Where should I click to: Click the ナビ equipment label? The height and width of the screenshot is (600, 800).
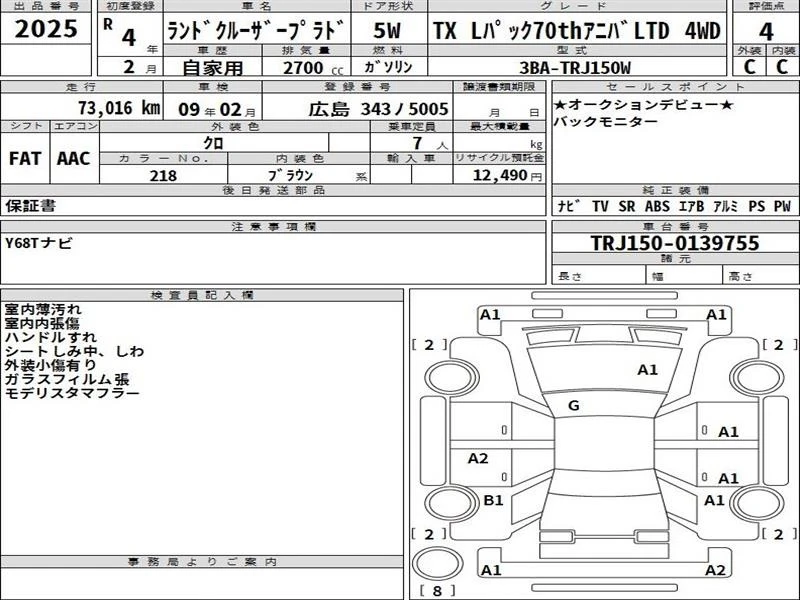pos(568,206)
